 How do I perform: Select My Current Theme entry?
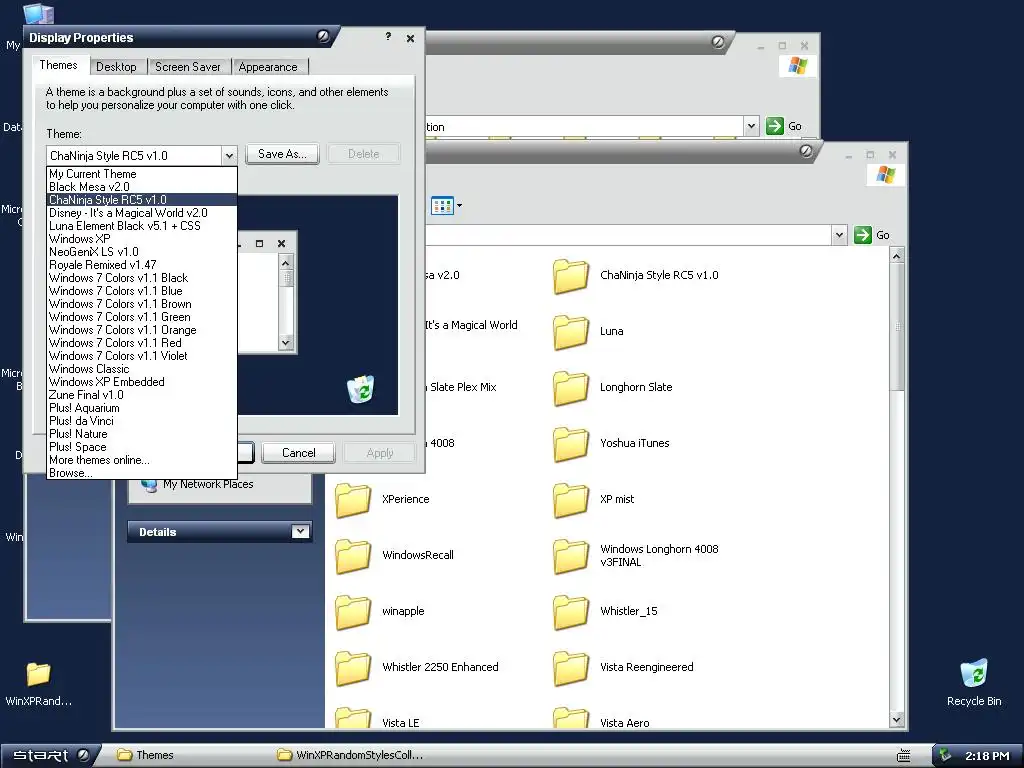tap(142, 174)
